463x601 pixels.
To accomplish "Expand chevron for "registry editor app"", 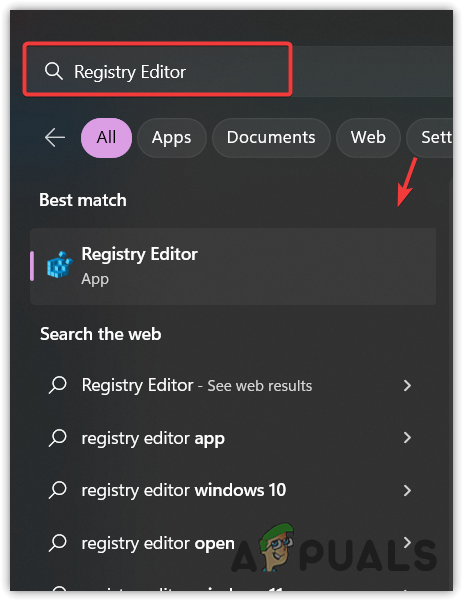I will (407, 438).
